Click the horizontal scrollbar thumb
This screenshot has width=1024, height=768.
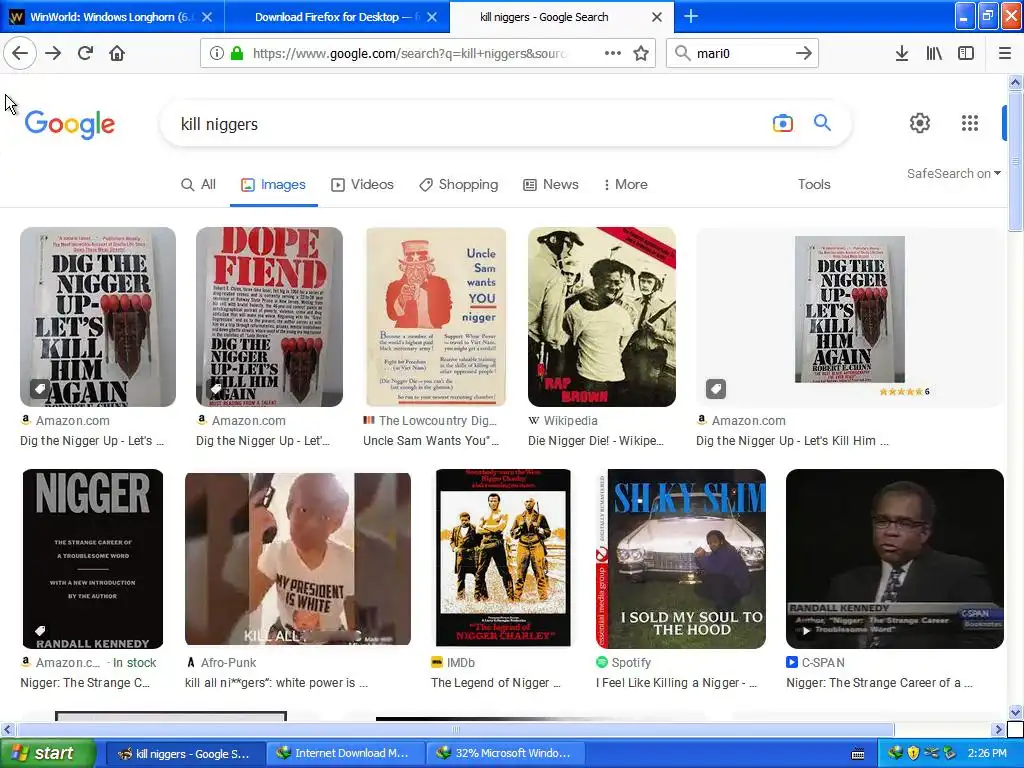tap(455, 729)
